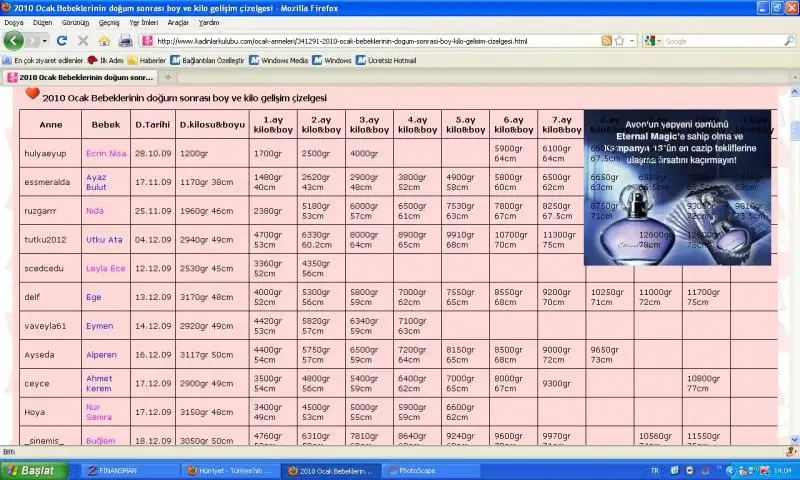Screen dimensions: 800x480
Task: Open the Leyla Ece baby link
Action: (x=106, y=268)
